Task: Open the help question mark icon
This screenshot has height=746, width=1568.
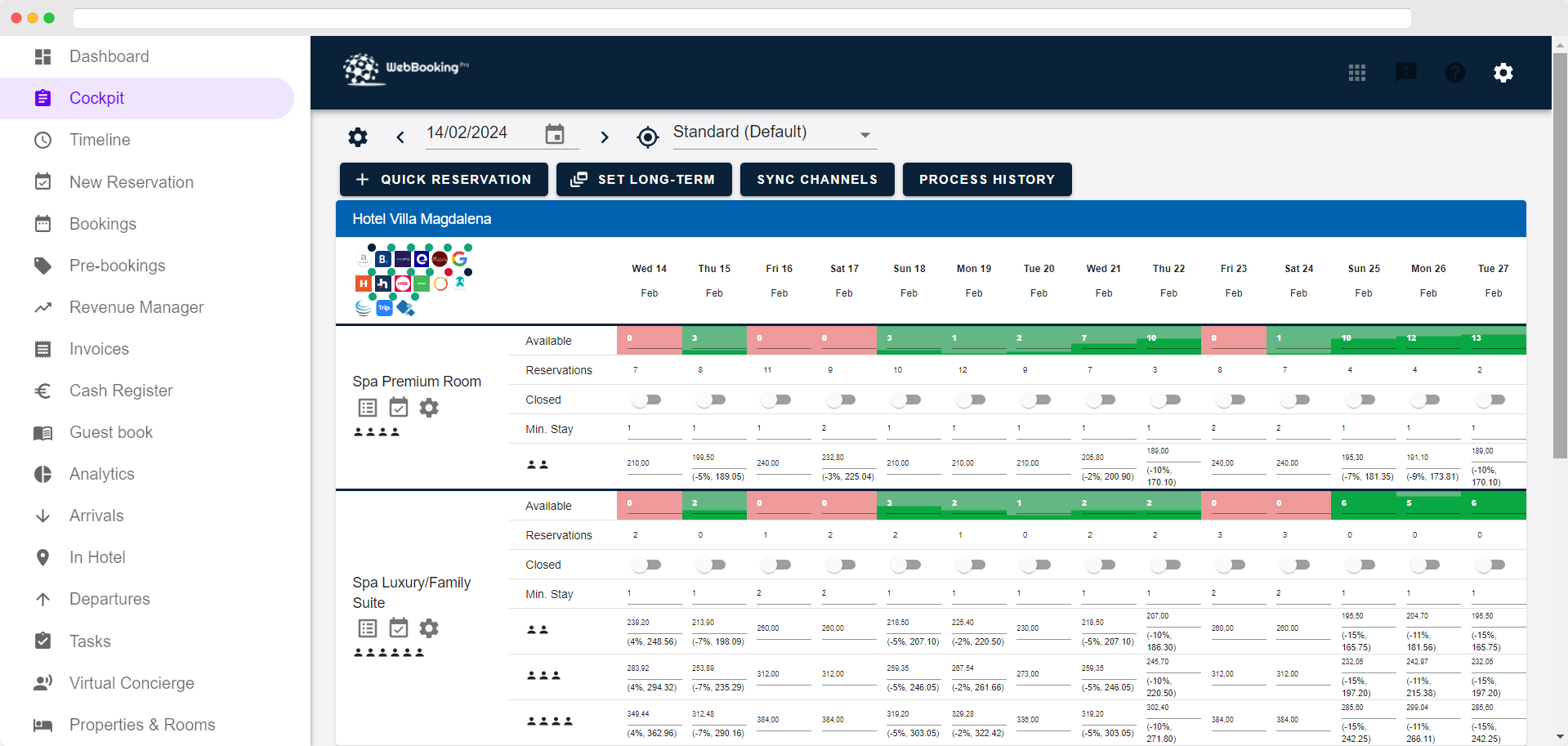Action: pyautogui.click(x=1454, y=73)
